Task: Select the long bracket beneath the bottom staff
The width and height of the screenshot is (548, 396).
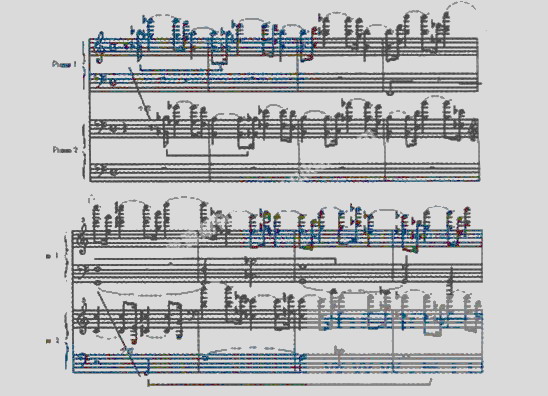Action: click(290, 382)
